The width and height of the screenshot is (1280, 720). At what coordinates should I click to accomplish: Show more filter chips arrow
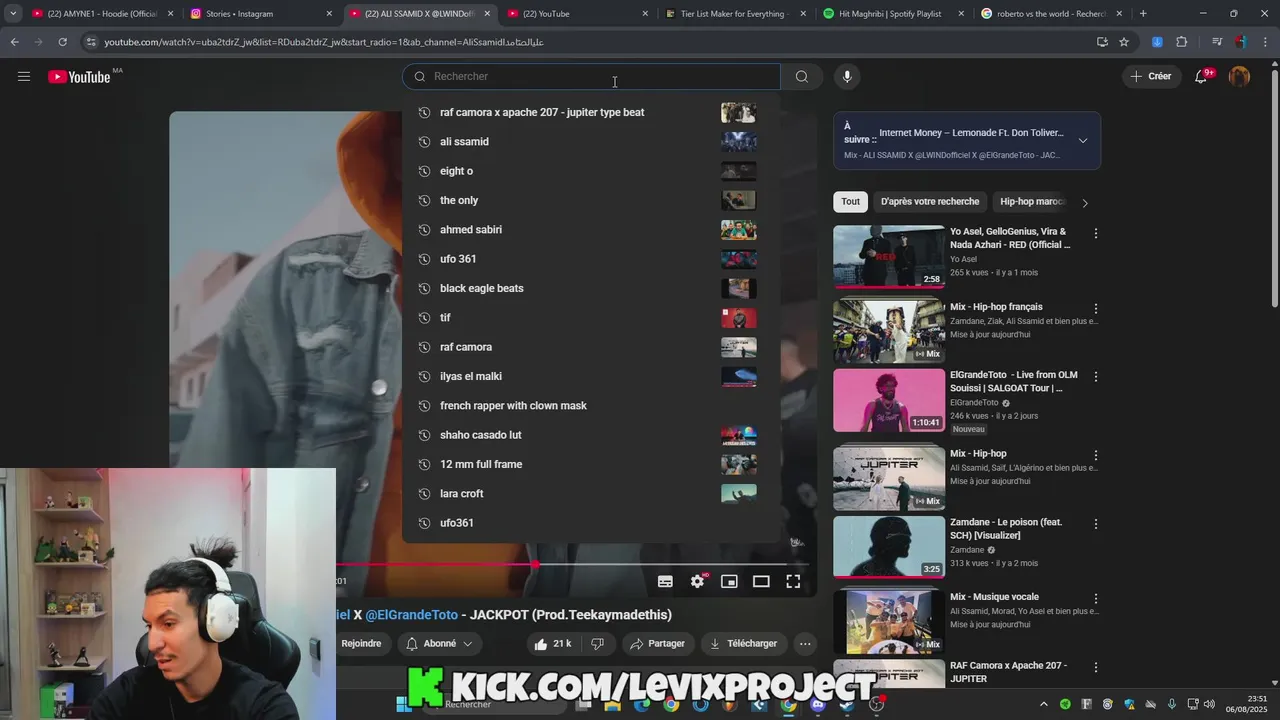coord(1085,202)
